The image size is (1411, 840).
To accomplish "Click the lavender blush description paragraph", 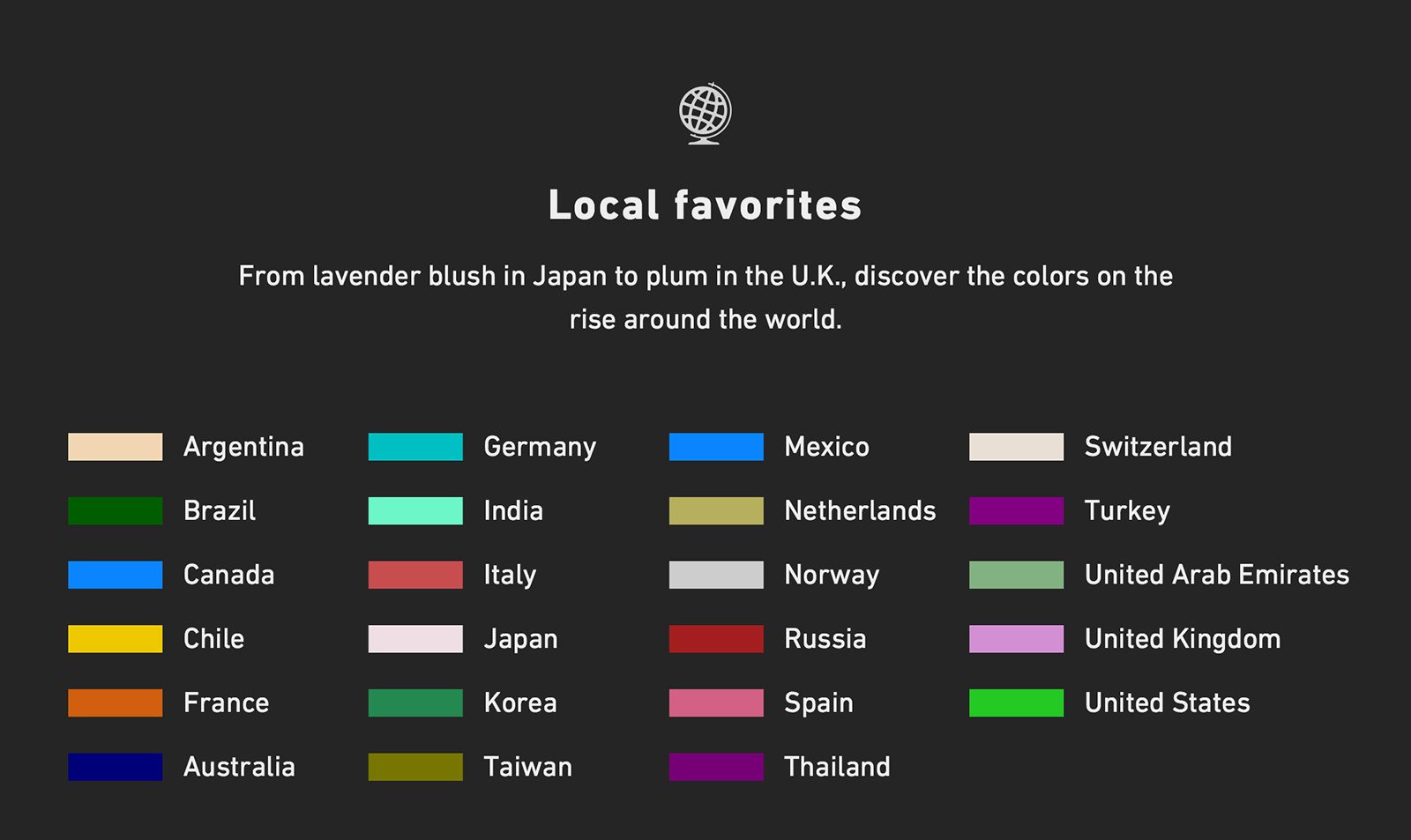I will pos(705,297).
